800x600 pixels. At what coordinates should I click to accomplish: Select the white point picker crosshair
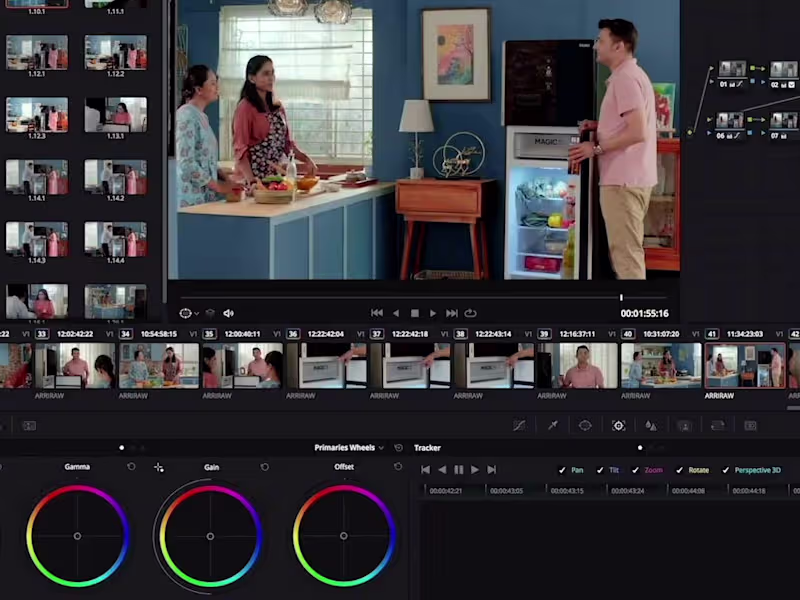(159, 467)
